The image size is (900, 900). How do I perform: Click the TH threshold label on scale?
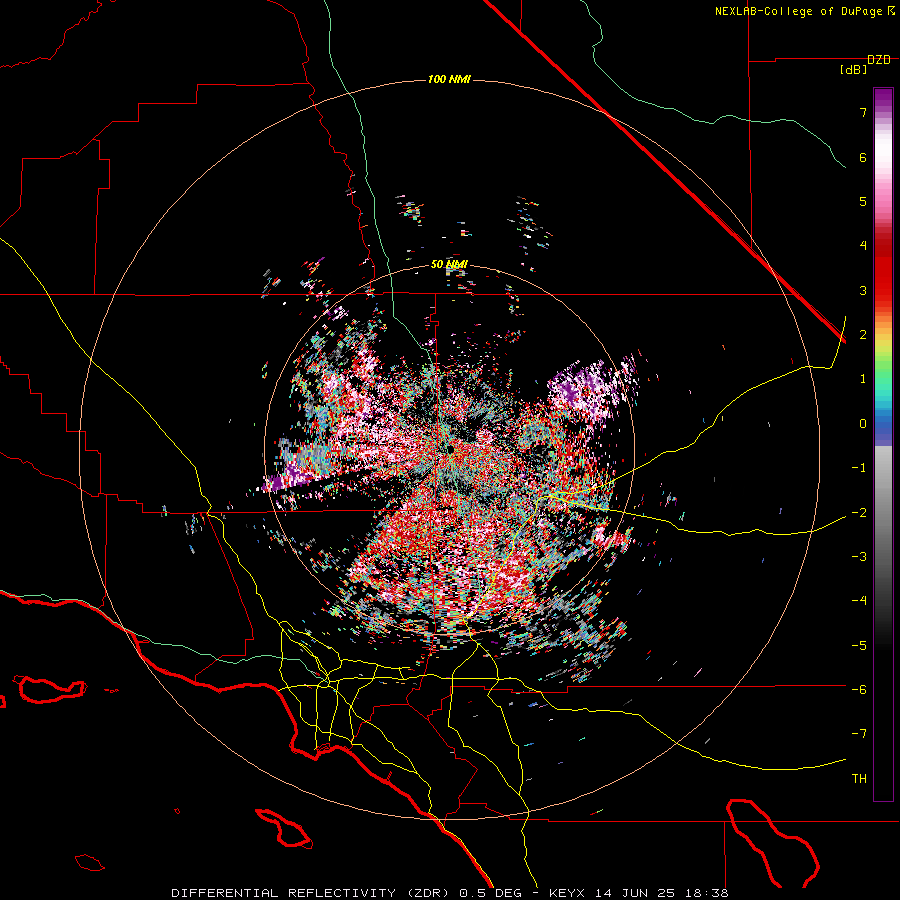point(859,779)
